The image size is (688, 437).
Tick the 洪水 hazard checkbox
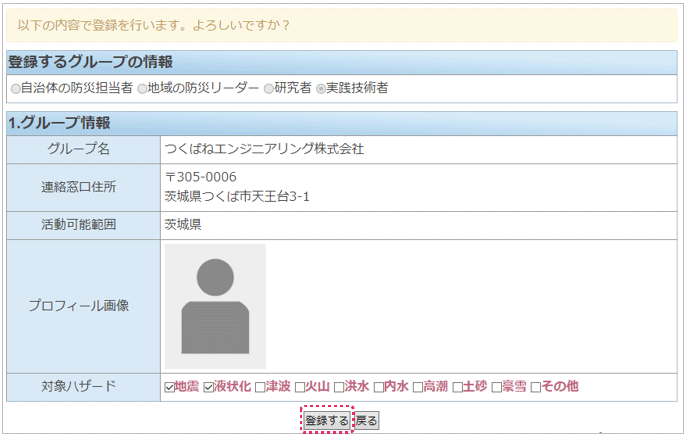(339, 387)
